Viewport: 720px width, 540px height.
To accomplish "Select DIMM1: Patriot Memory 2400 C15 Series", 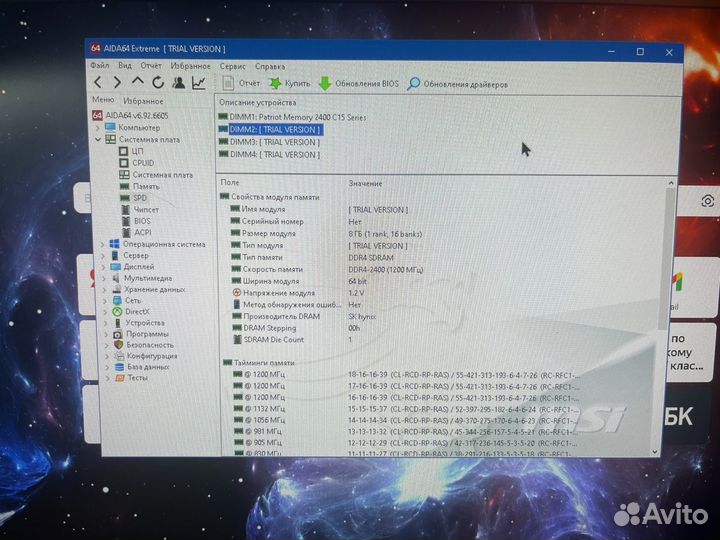I will pos(292,117).
